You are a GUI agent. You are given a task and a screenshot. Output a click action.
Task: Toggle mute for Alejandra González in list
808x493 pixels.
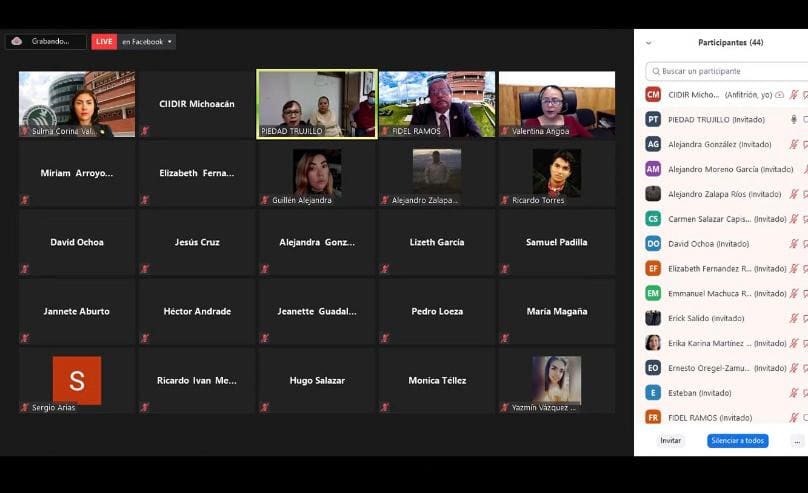tap(794, 144)
